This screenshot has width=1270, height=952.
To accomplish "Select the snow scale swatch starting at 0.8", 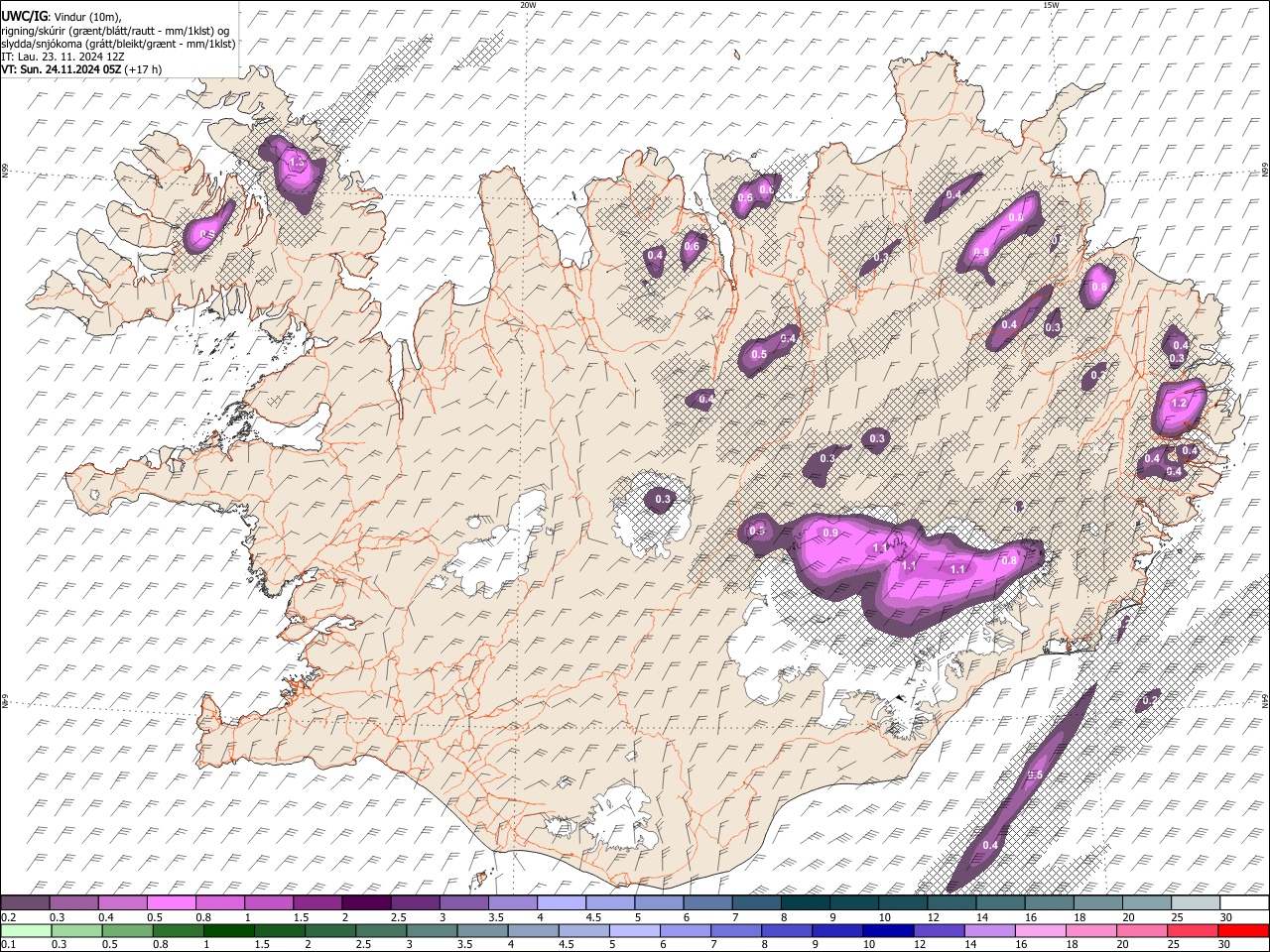I will pos(220,902).
